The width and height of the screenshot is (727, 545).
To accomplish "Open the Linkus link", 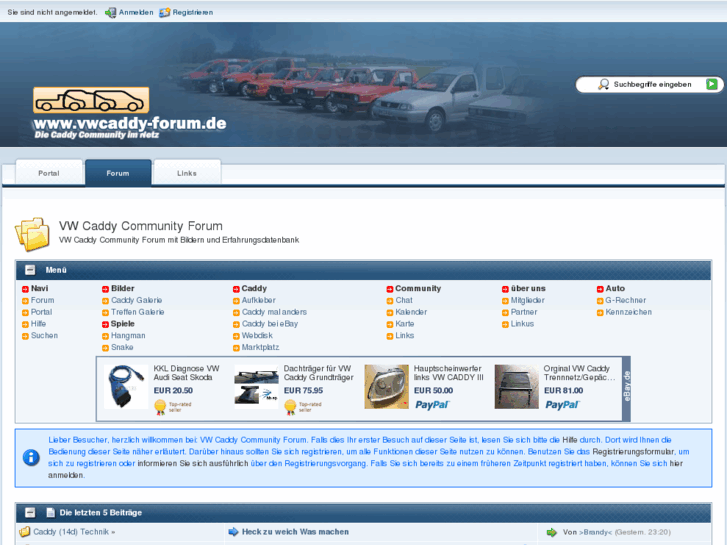I will point(522,324).
